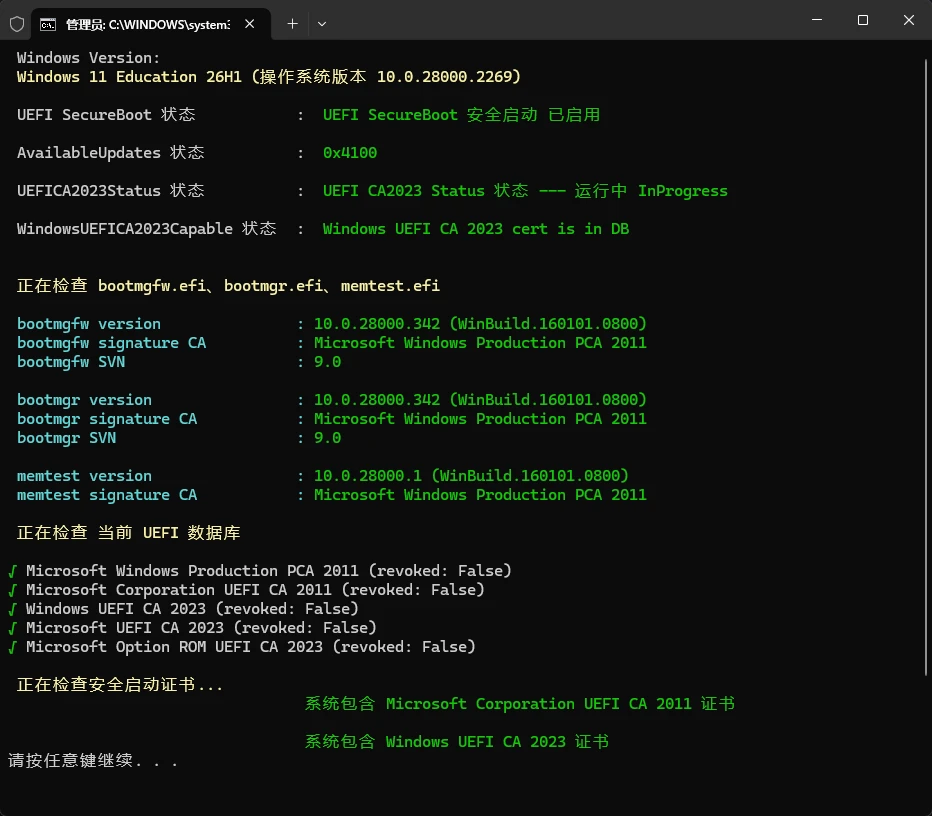
Task: Click the value '0x4100'
Action: click(x=350, y=153)
